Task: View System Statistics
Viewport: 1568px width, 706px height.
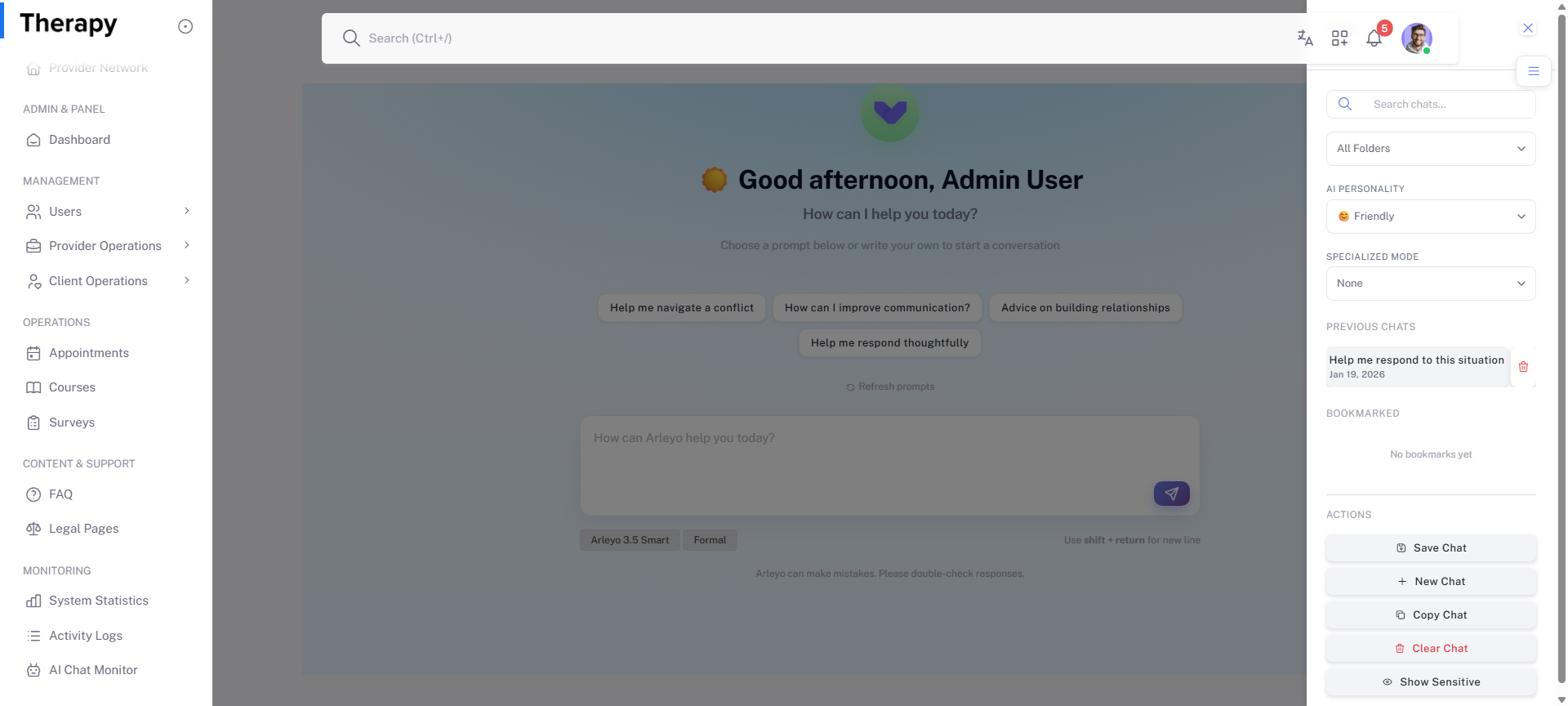Action: click(x=106, y=601)
